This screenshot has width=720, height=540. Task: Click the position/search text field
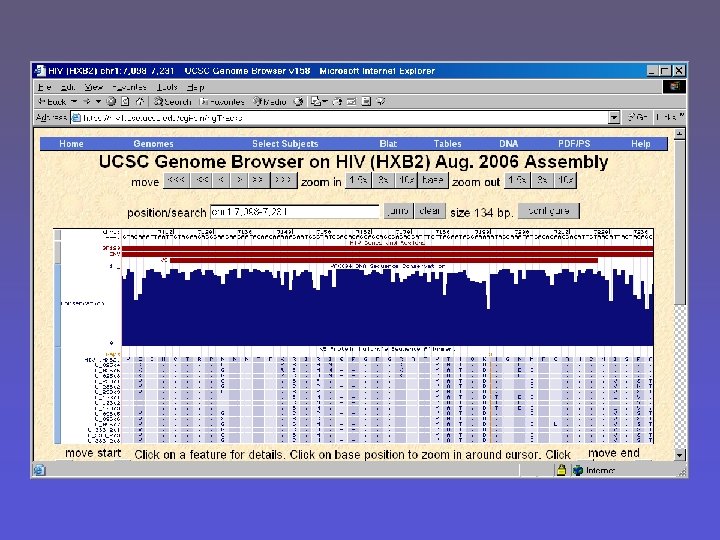294,212
